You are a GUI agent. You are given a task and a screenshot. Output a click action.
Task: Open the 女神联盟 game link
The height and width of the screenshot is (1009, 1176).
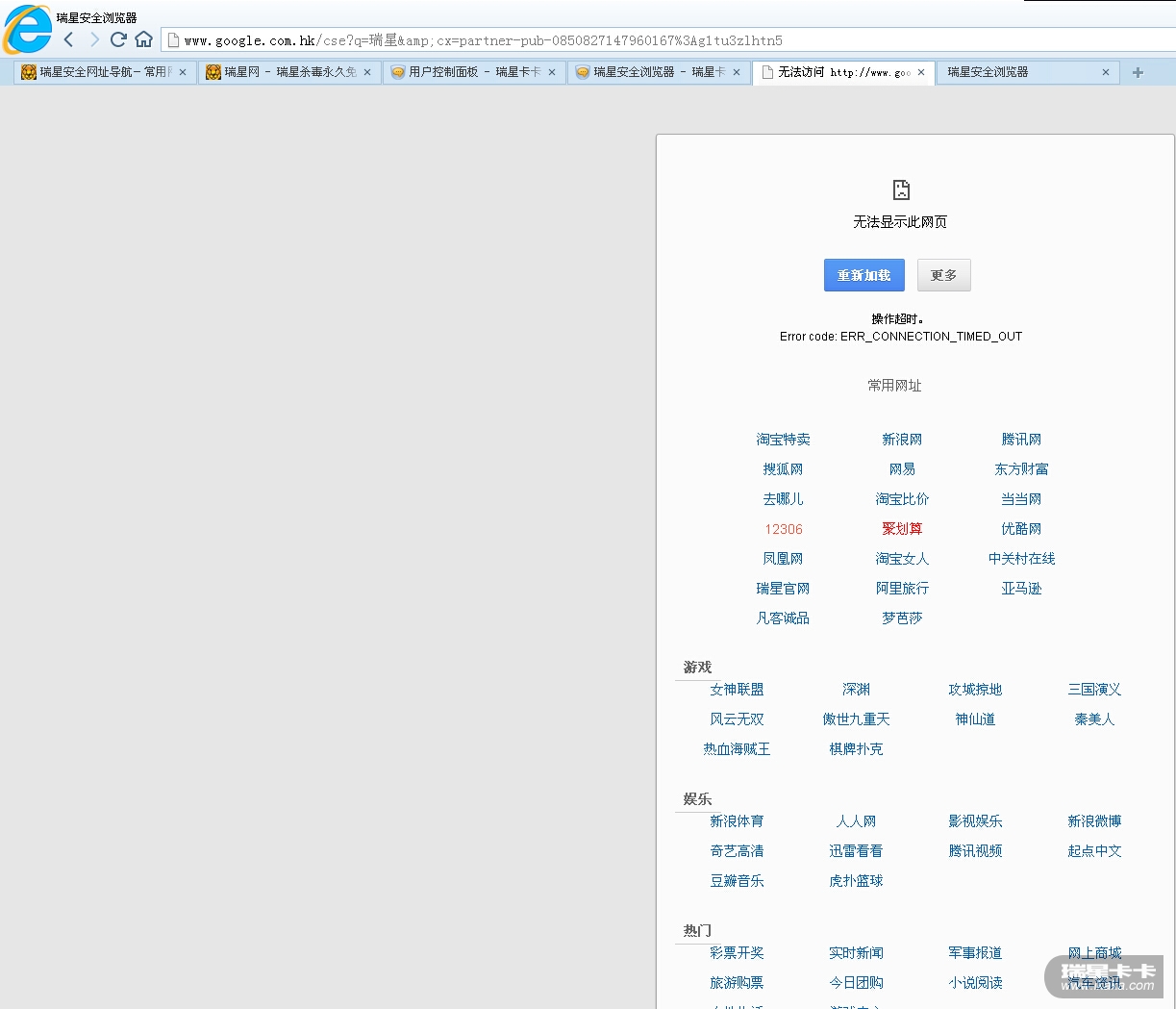(x=737, y=690)
